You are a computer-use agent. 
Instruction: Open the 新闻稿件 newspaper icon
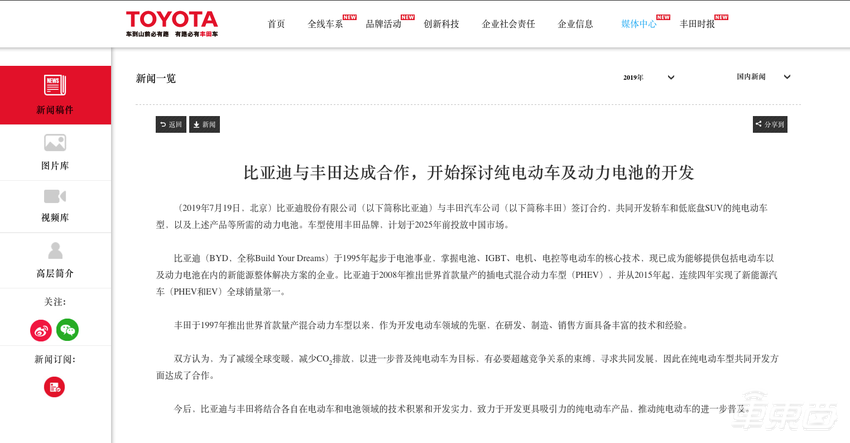(55, 85)
